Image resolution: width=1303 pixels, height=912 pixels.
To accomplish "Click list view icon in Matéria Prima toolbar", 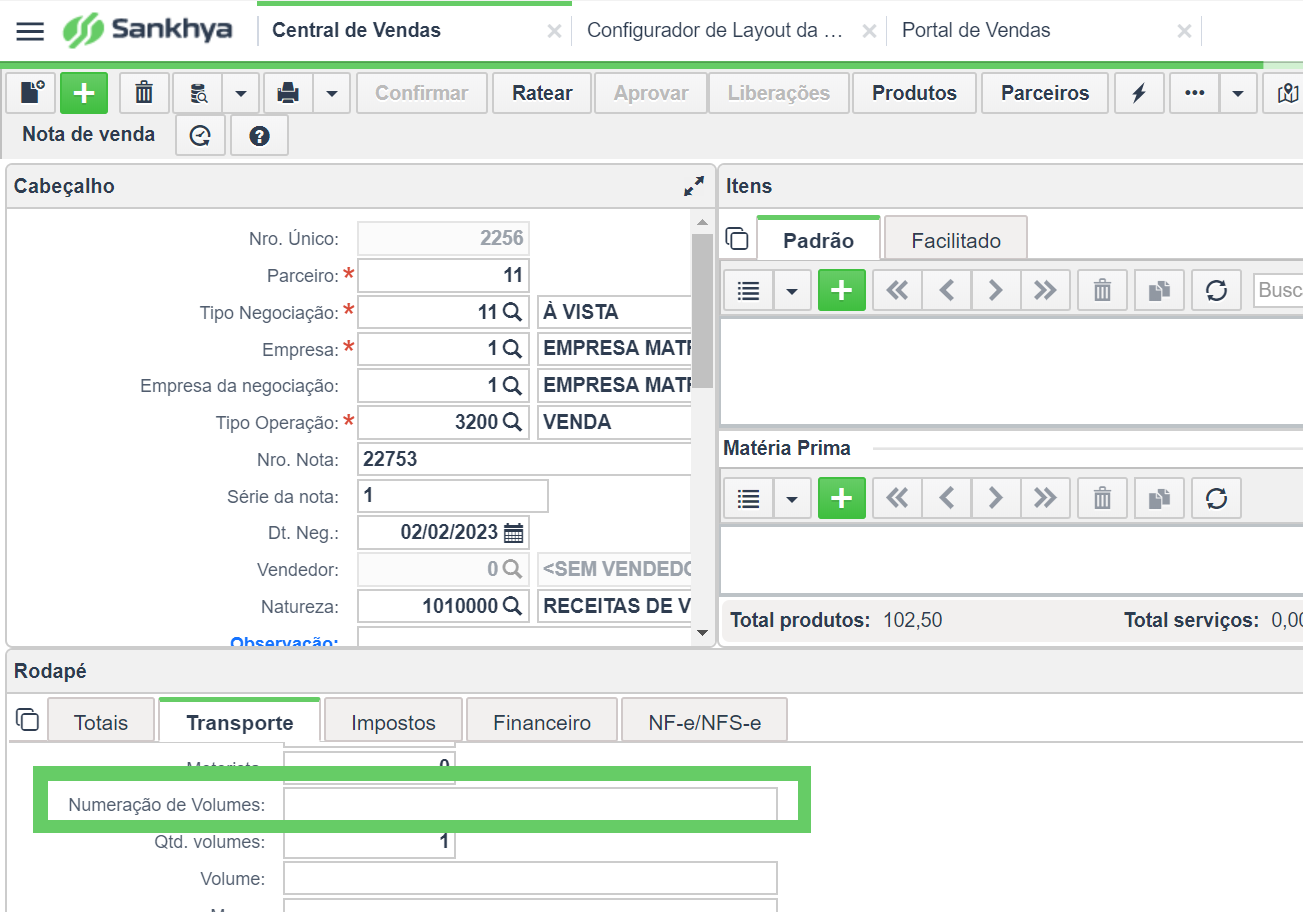I will [x=748, y=498].
